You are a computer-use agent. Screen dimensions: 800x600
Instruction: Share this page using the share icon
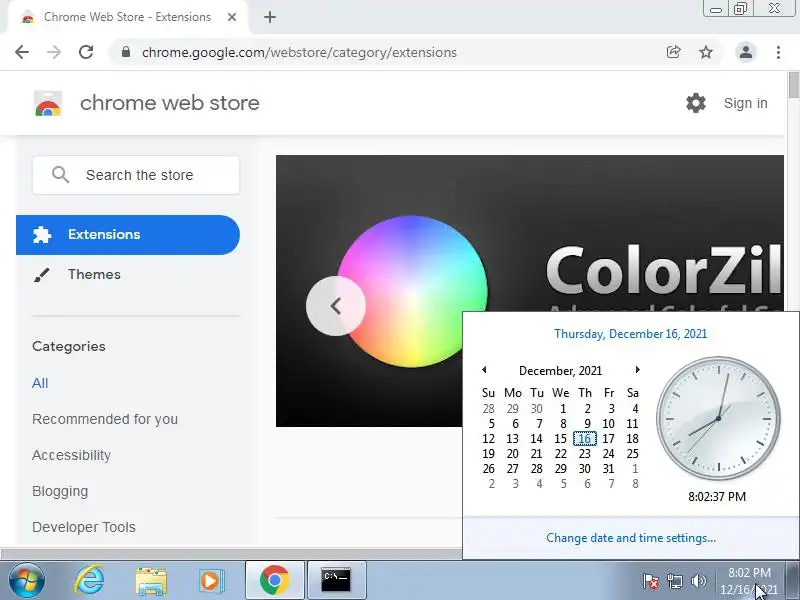pyautogui.click(x=673, y=52)
